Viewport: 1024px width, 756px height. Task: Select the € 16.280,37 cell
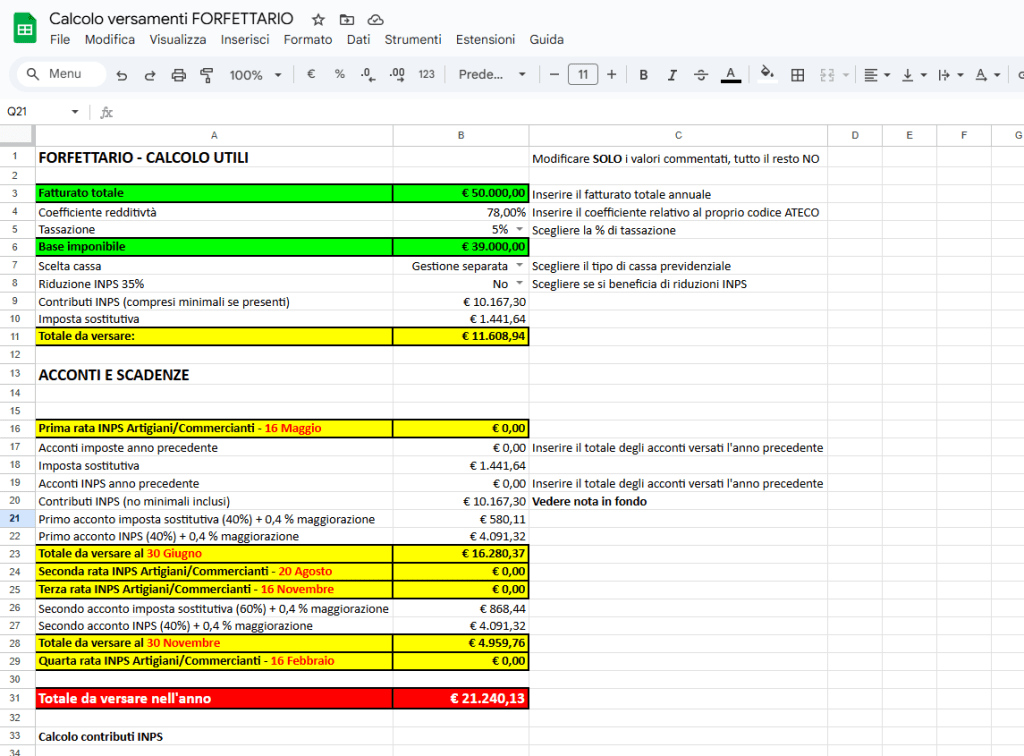[x=461, y=554]
